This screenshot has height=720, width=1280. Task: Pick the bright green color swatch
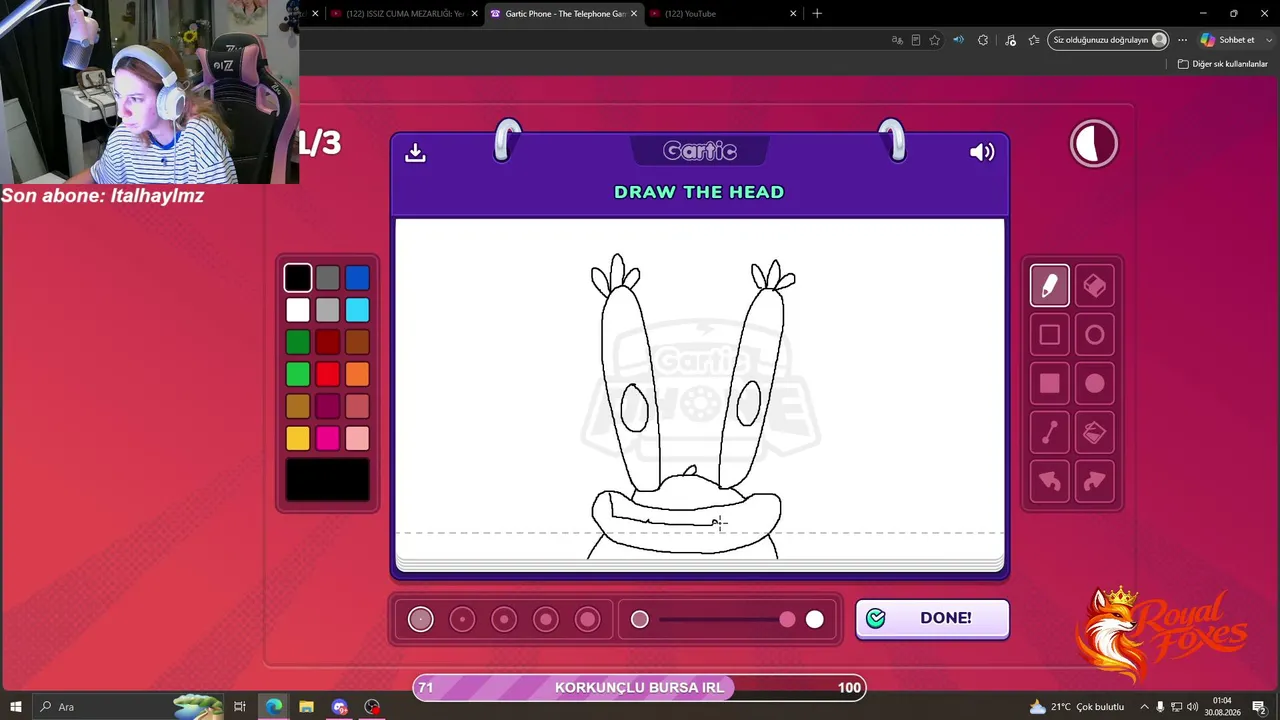click(298, 374)
